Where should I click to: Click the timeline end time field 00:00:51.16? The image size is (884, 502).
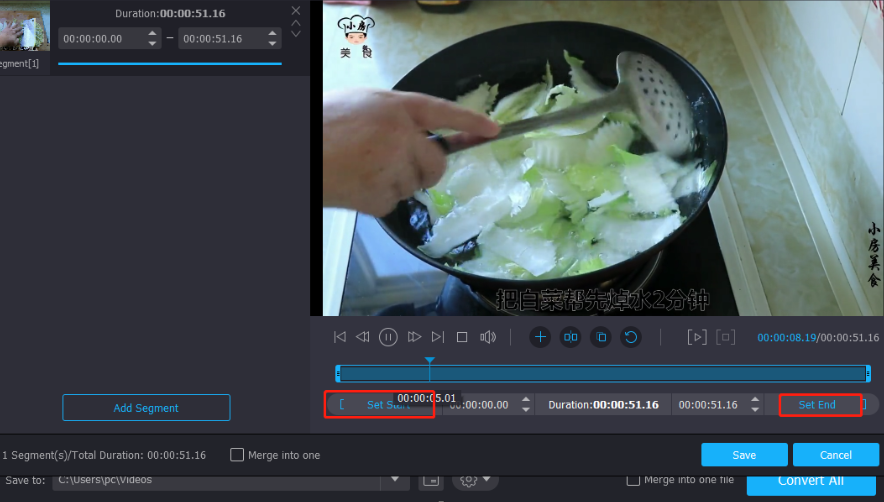[x=708, y=405]
